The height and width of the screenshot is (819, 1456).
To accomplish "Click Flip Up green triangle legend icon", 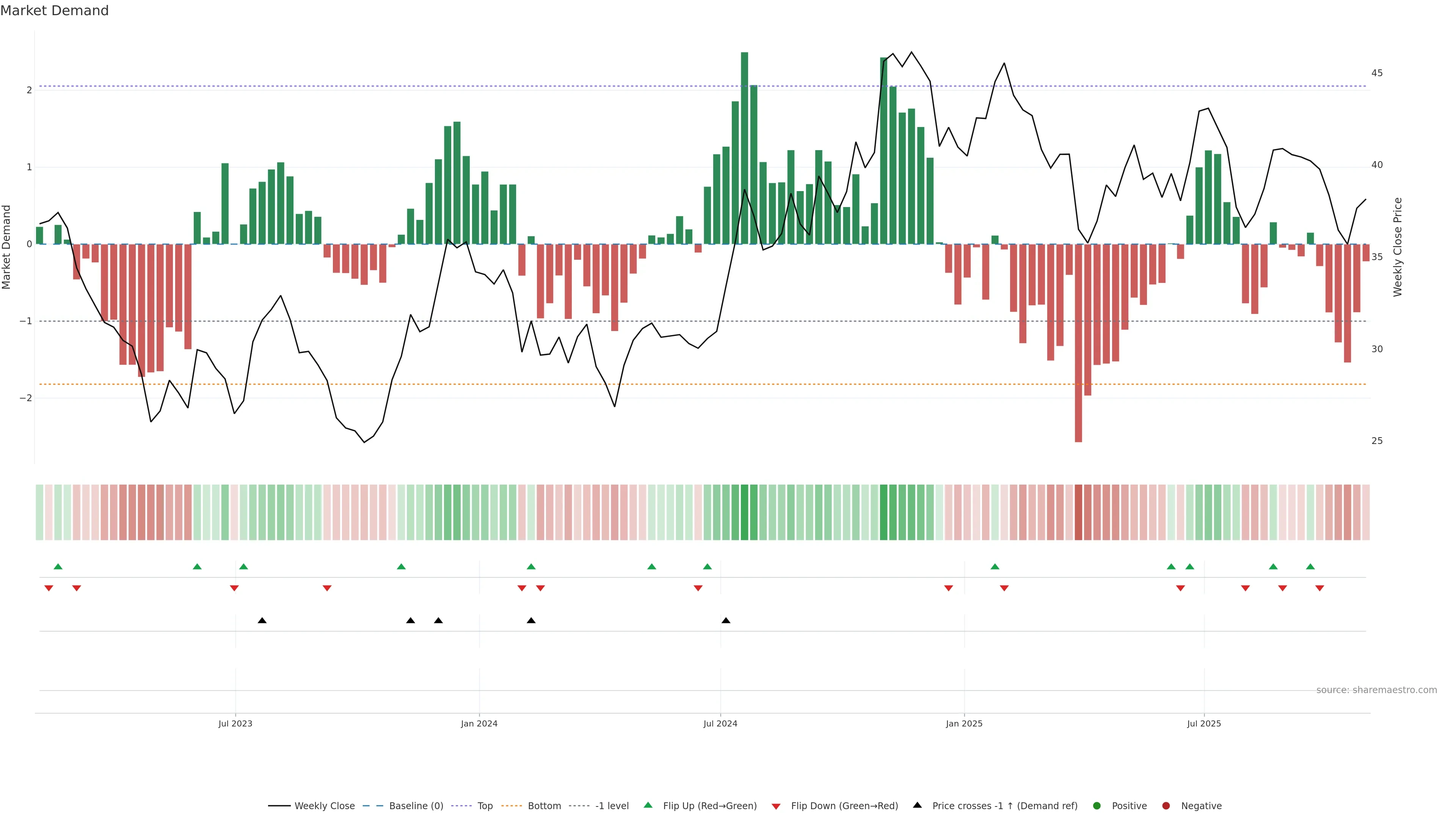I will (648, 805).
